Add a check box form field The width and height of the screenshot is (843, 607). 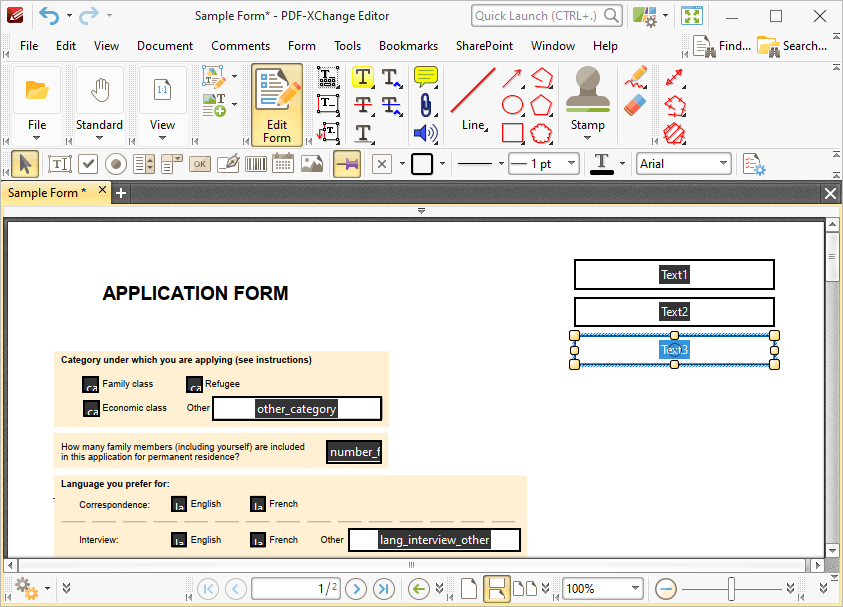point(88,164)
